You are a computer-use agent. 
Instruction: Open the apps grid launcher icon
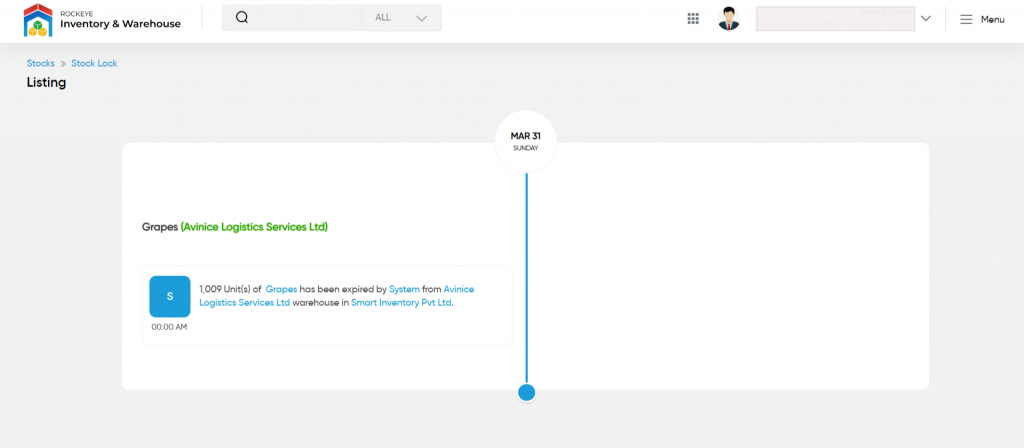pyautogui.click(x=693, y=19)
